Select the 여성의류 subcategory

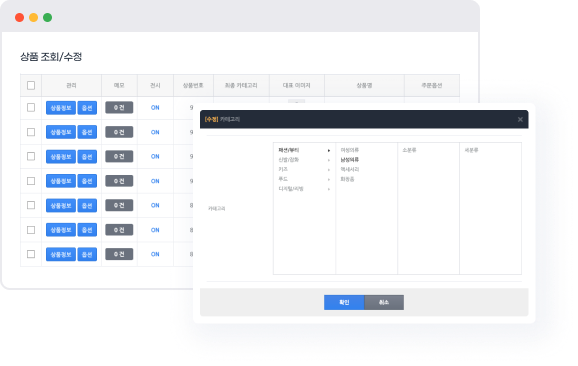tap(349, 150)
